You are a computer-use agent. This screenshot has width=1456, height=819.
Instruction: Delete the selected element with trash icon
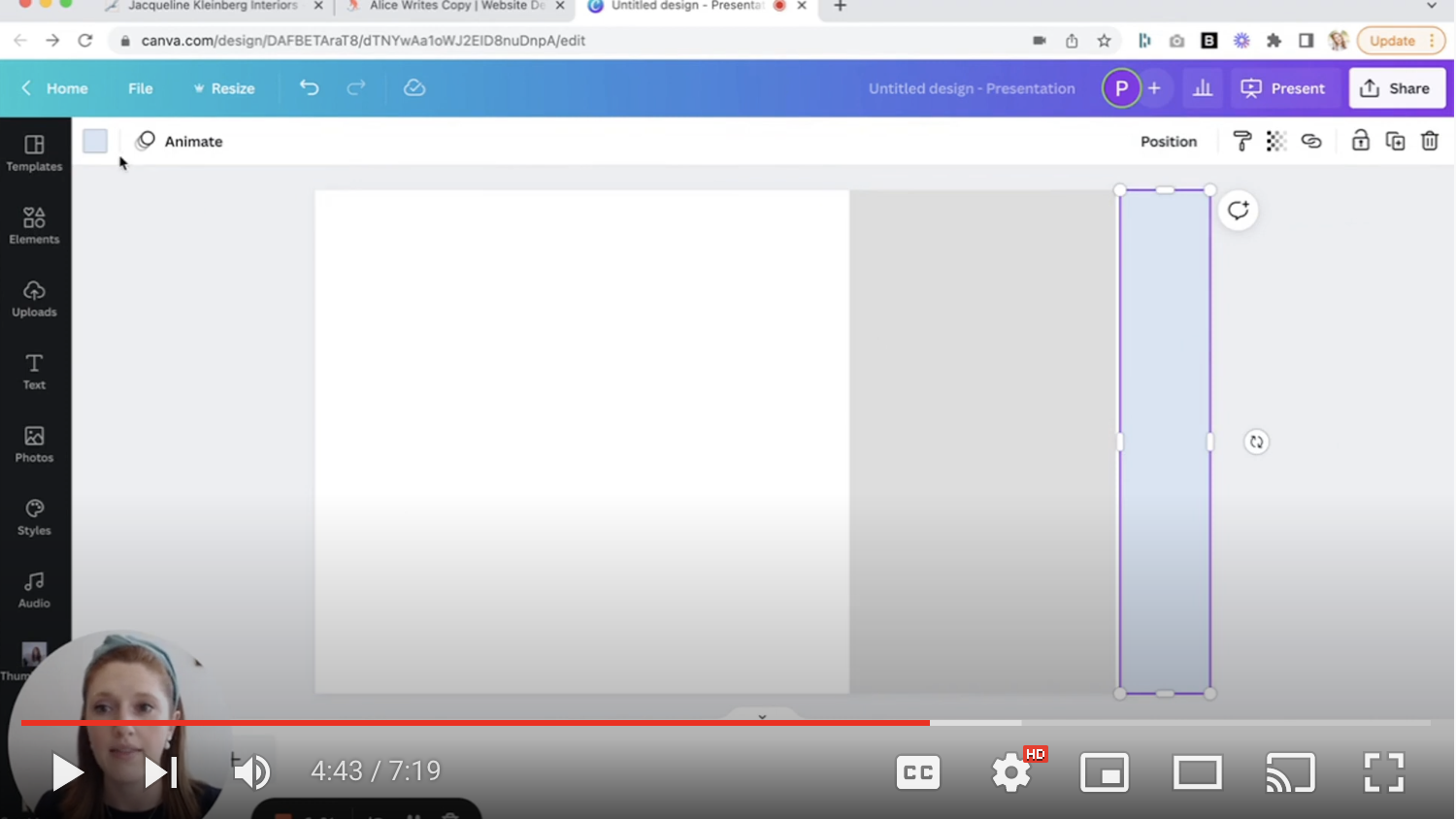(1430, 142)
